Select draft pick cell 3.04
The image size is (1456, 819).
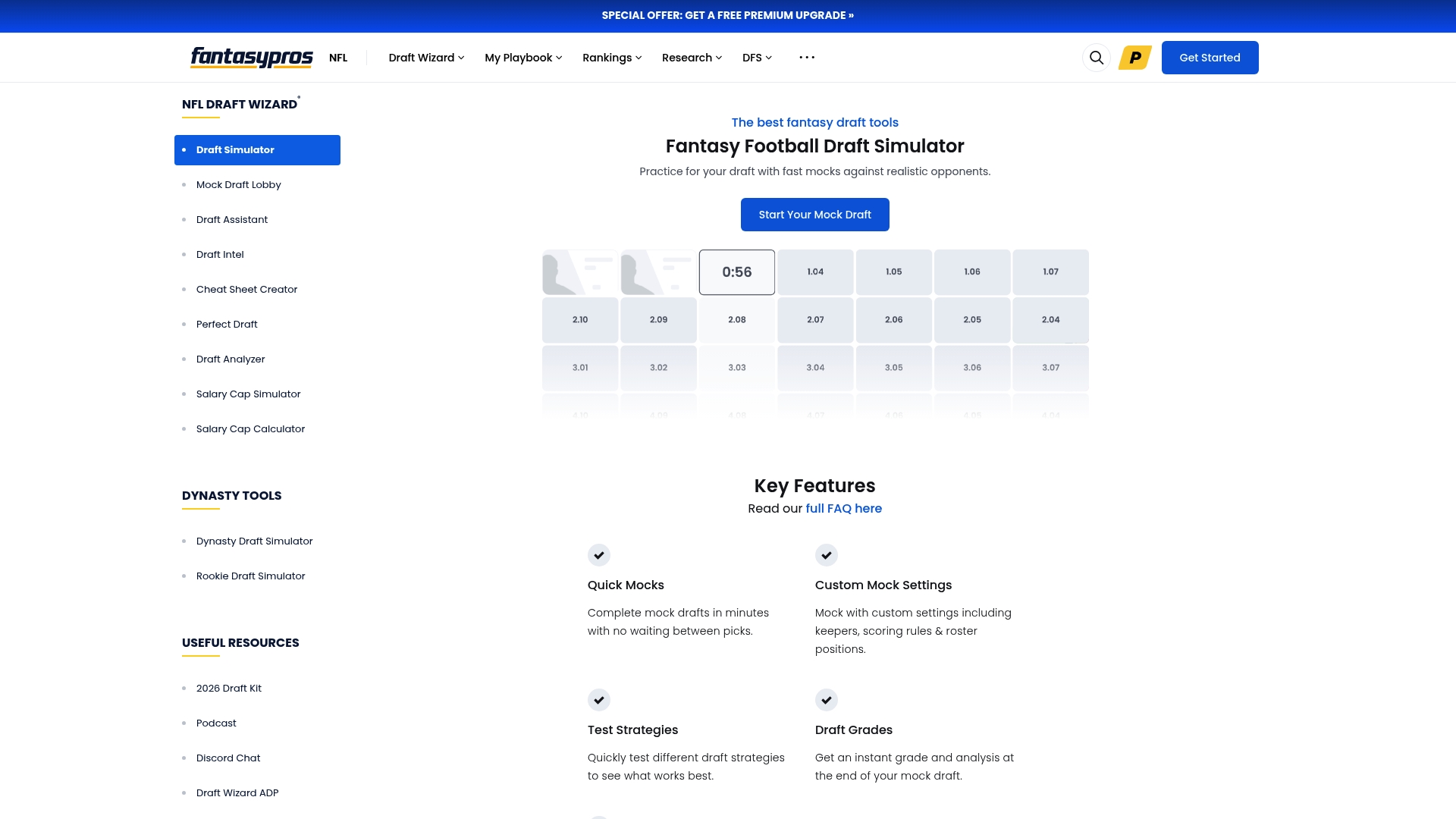815,368
